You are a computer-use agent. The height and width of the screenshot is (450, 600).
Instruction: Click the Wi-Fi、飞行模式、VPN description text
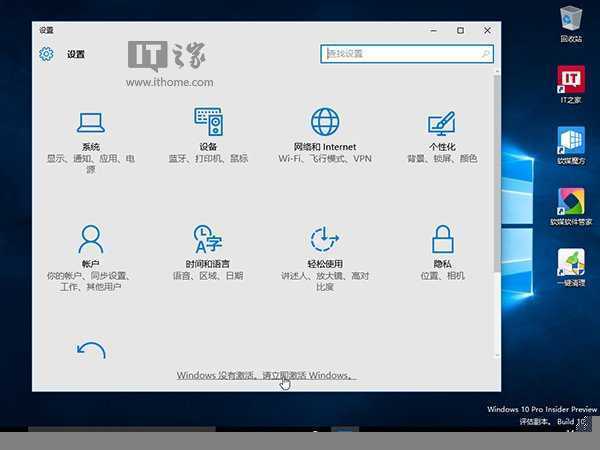point(325,158)
